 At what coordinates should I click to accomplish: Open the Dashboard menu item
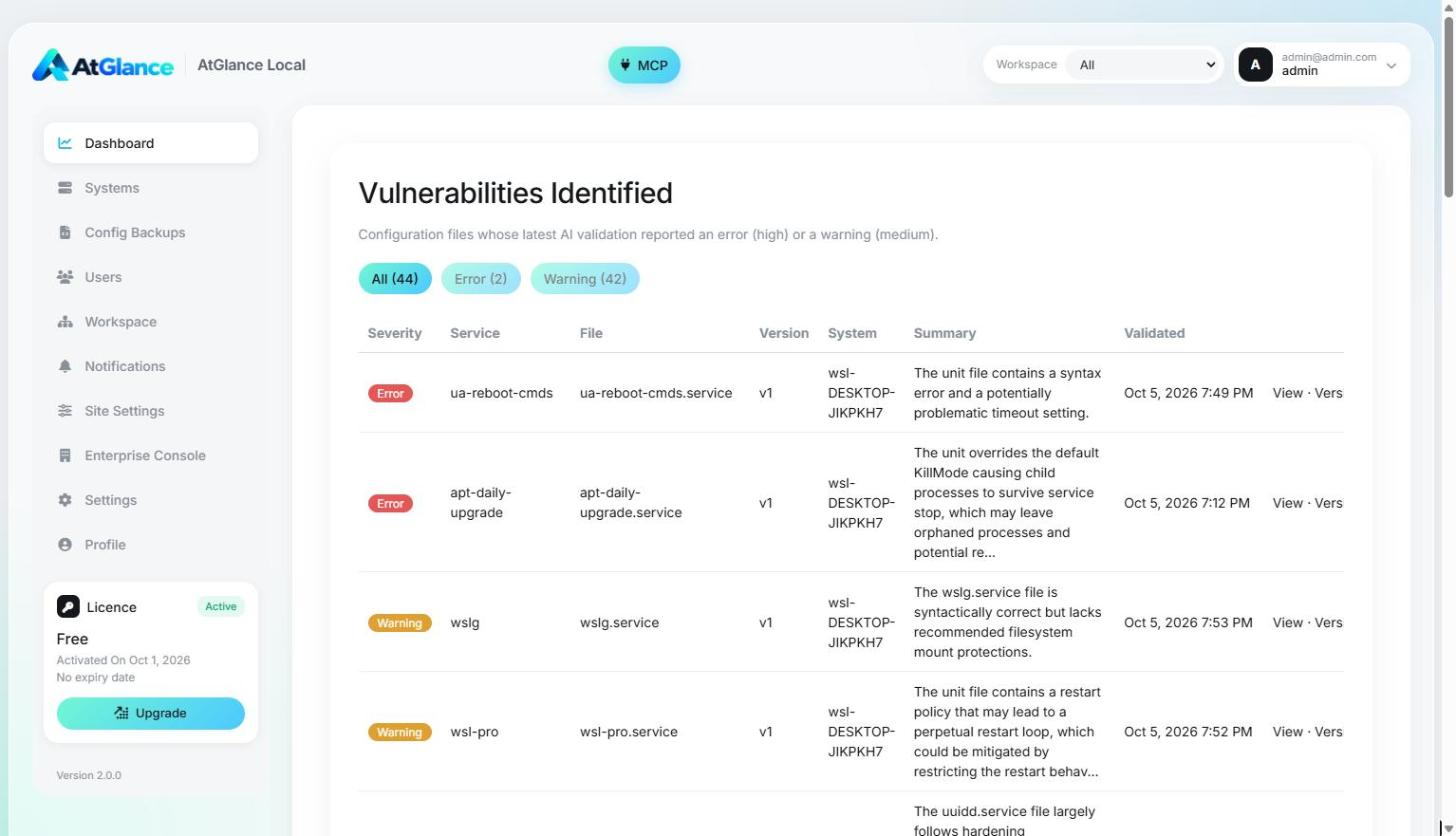point(151,143)
